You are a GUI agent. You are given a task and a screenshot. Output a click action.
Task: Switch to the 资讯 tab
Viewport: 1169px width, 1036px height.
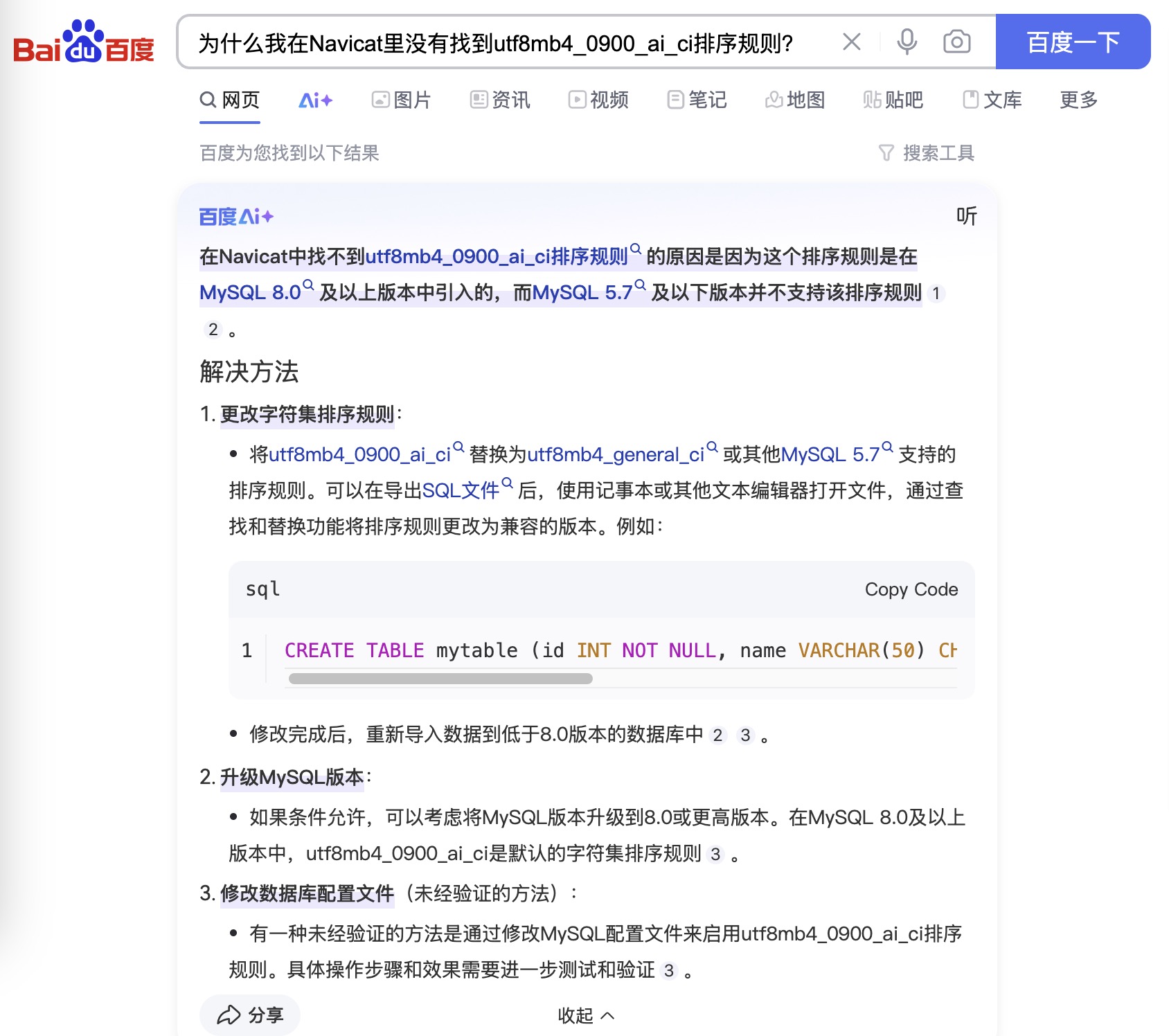(x=500, y=100)
